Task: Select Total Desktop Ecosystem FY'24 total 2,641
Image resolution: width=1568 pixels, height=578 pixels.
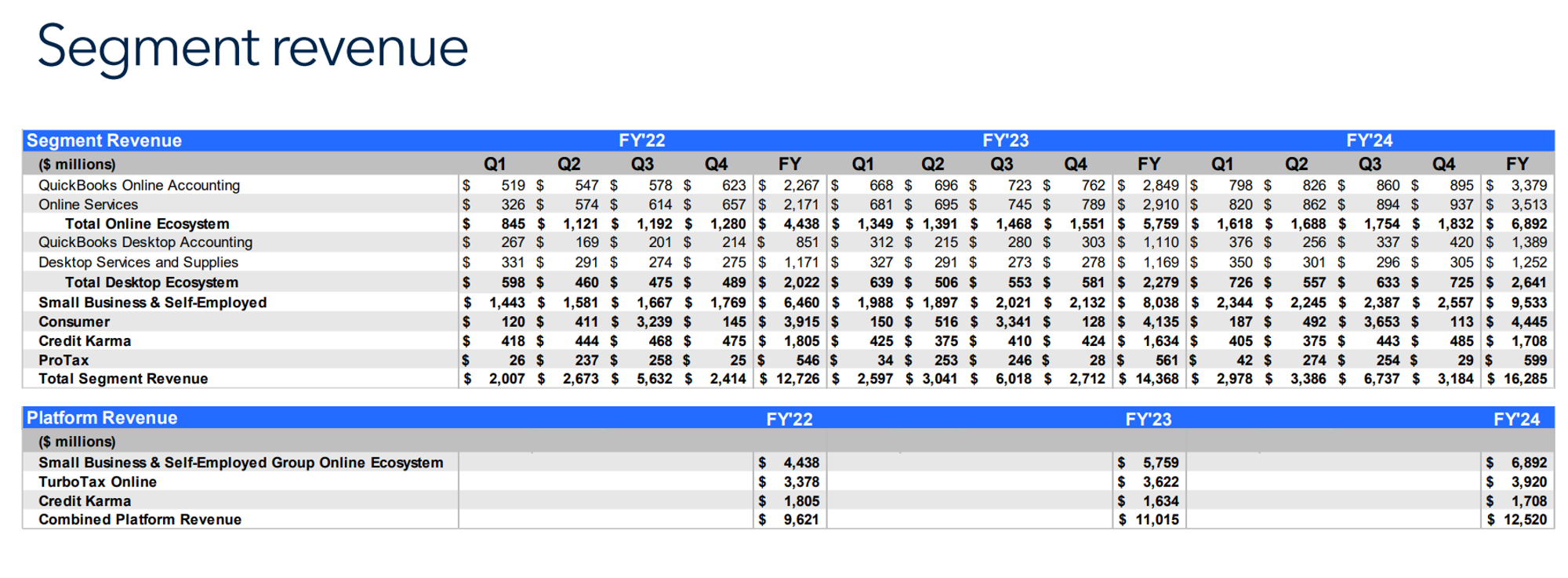Action: click(1530, 282)
